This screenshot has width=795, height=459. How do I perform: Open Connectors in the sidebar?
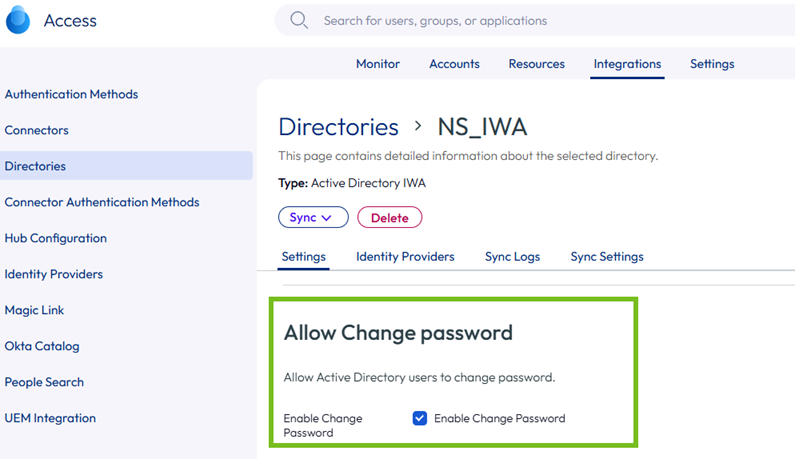pyautogui.click(x=37, y=130)
